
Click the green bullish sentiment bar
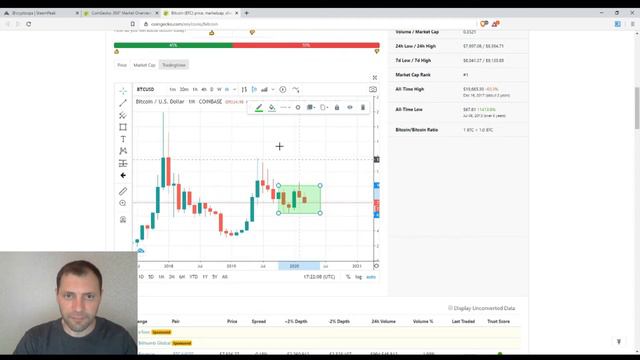(173, 45)
